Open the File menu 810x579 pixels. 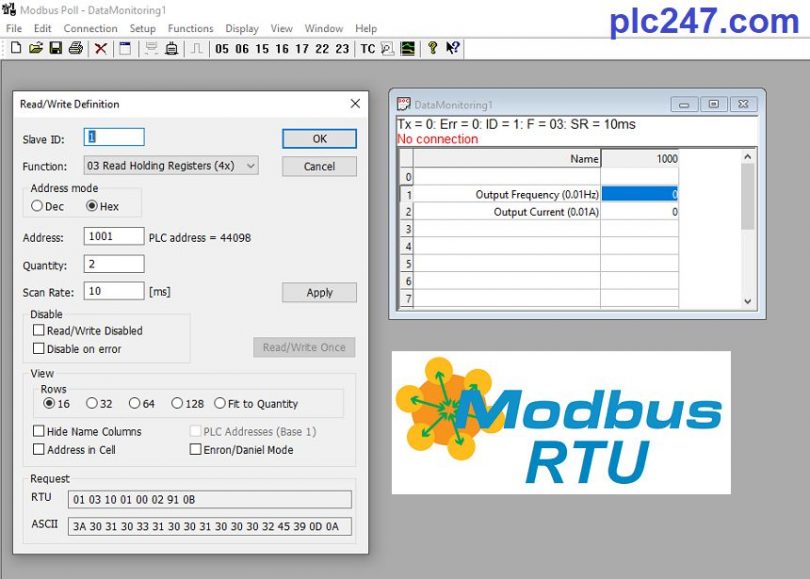pyautogui.click(x=14, y=28)
